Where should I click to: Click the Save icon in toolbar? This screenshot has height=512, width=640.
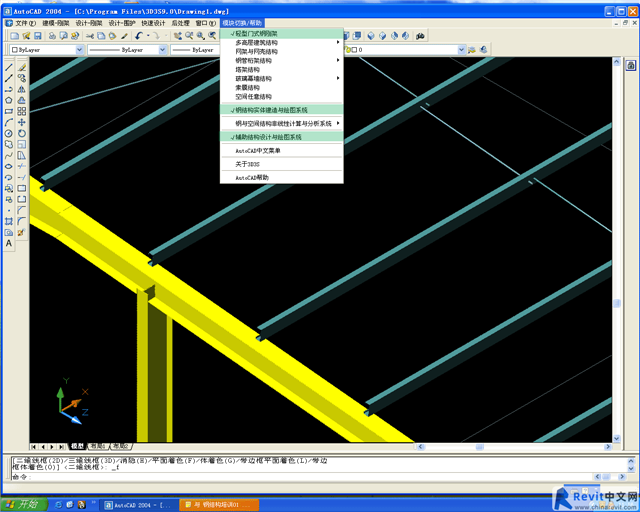(38, 36)
